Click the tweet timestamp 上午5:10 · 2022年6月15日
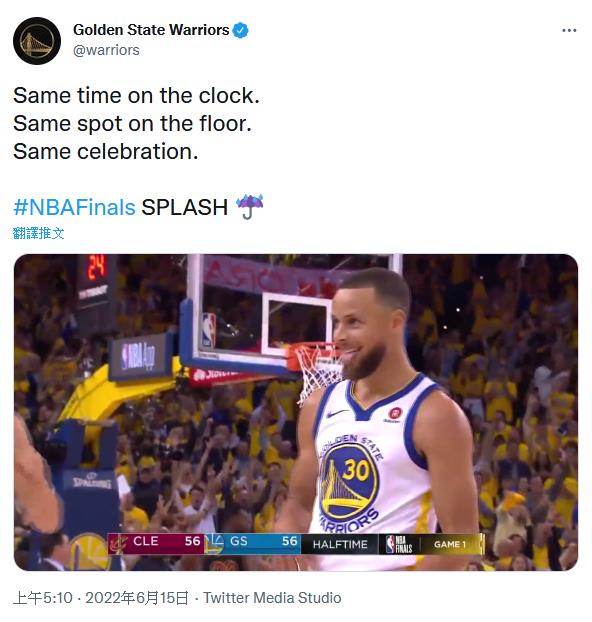 click(x=101, y=598)
